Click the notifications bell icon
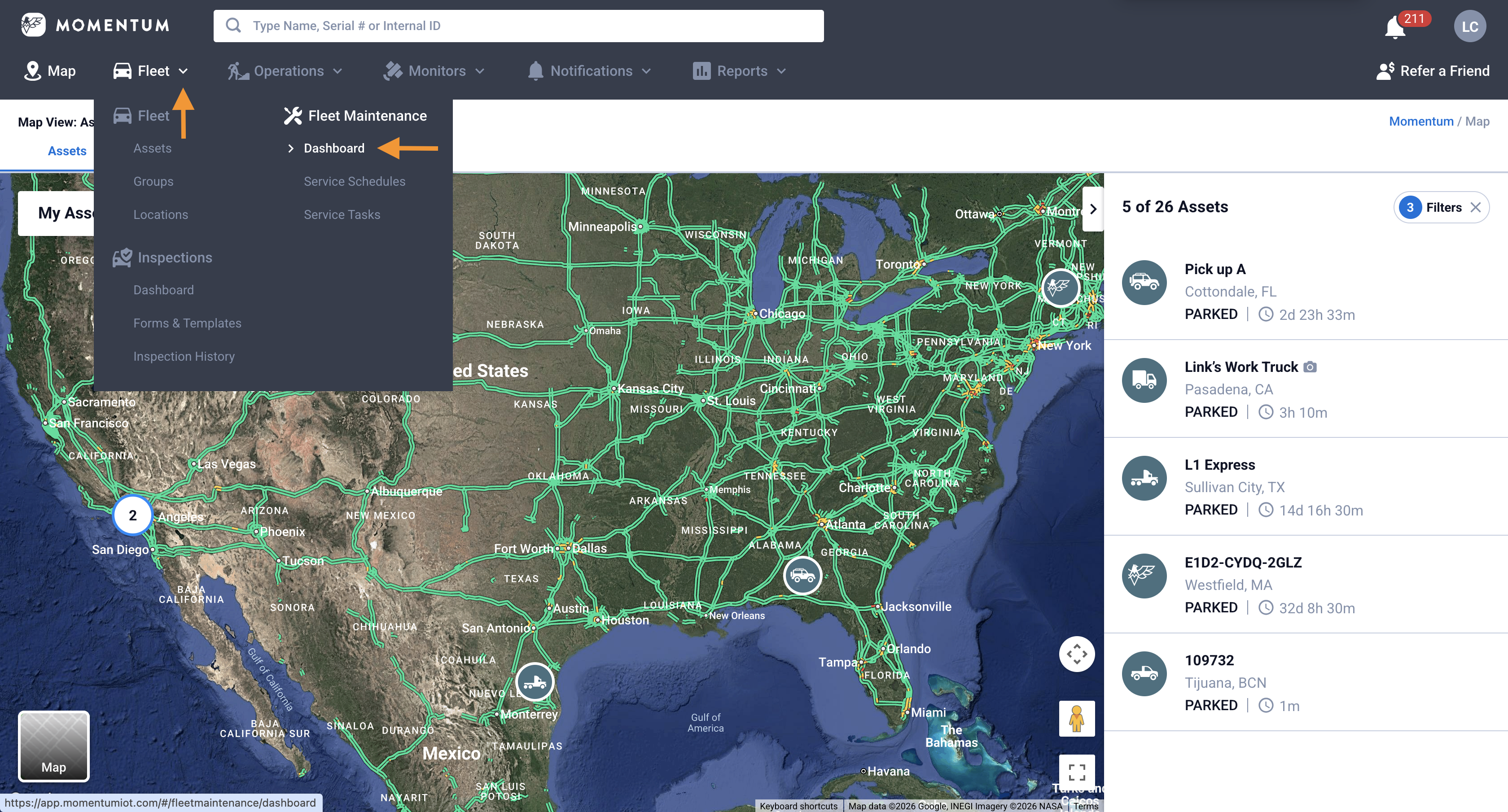 pyautogui.click(x=1395, y=27)
